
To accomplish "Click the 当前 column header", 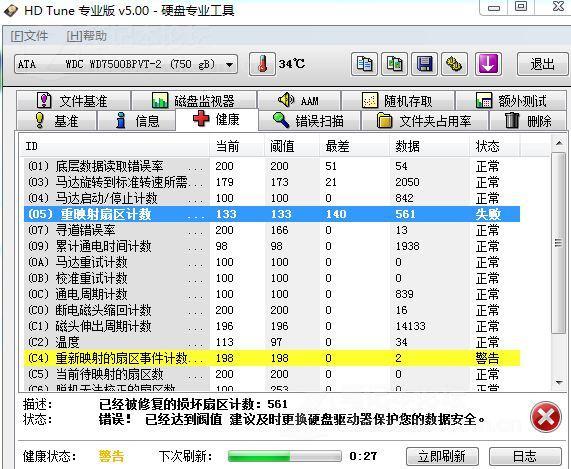I will tap(237, 146).
